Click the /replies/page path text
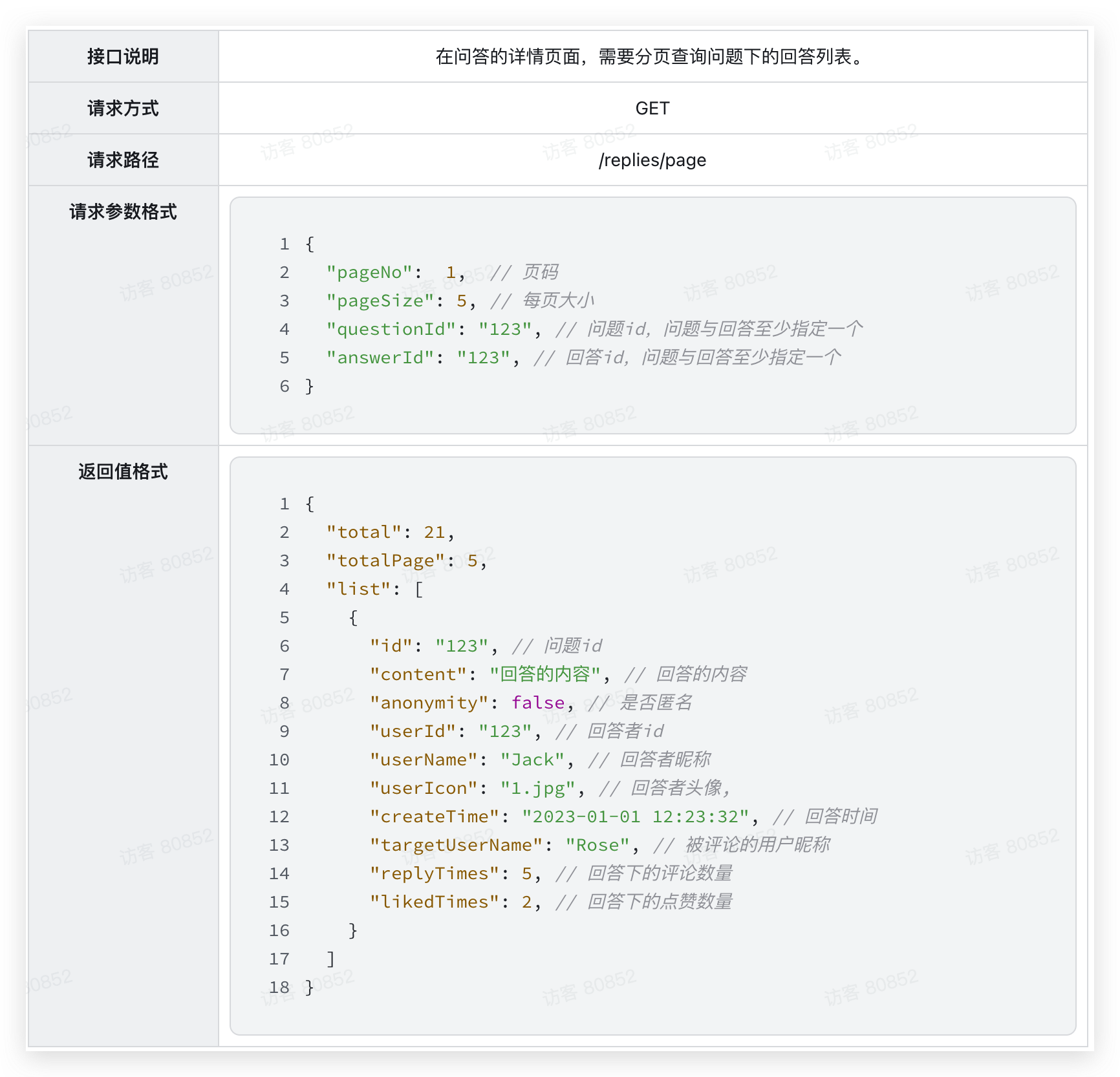Viewport: 1120px width, 1077px height. pyautogui.click(x=652, y=160)
